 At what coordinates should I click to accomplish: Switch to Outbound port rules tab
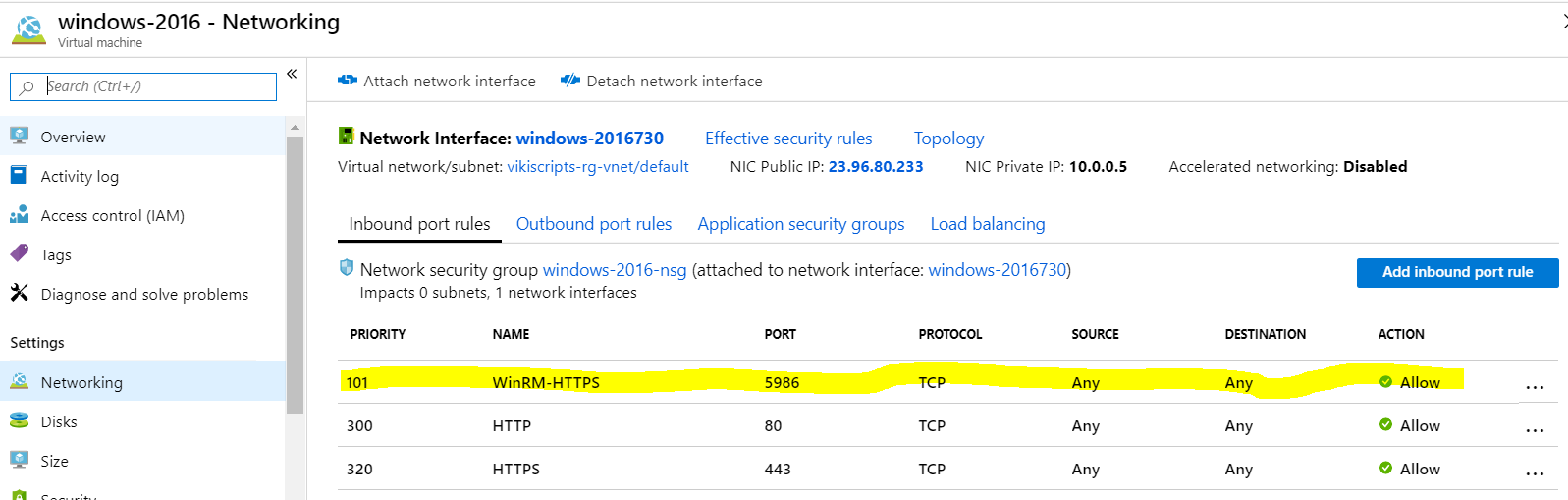594,224
